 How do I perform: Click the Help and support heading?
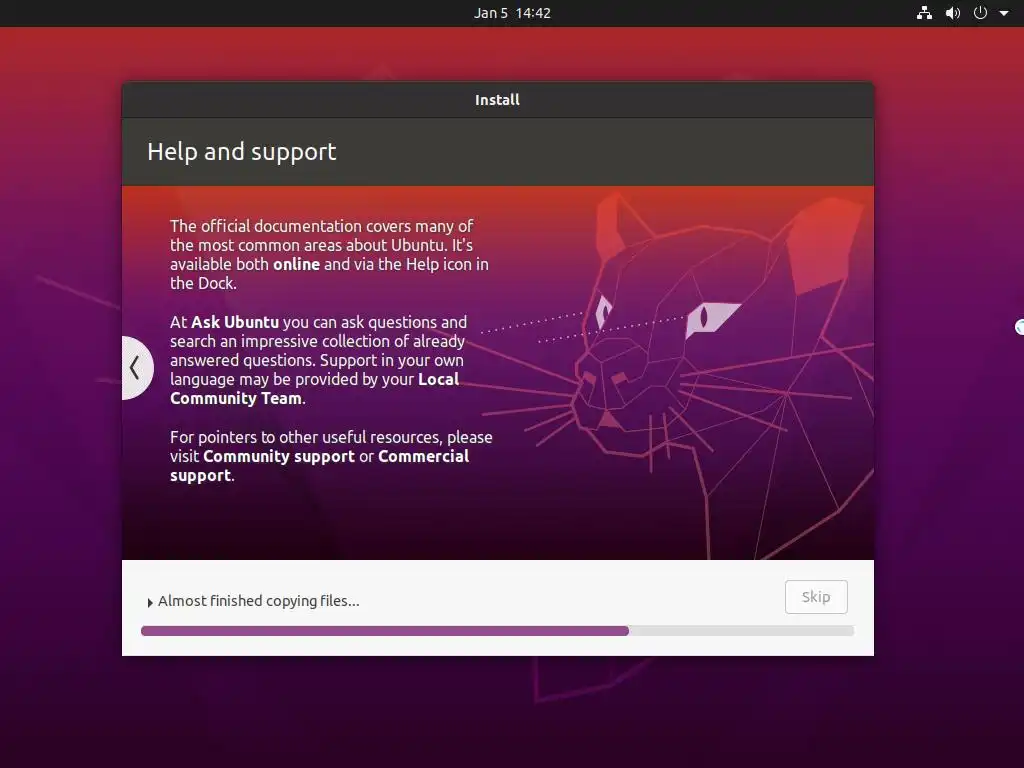(x=242, y=152)
